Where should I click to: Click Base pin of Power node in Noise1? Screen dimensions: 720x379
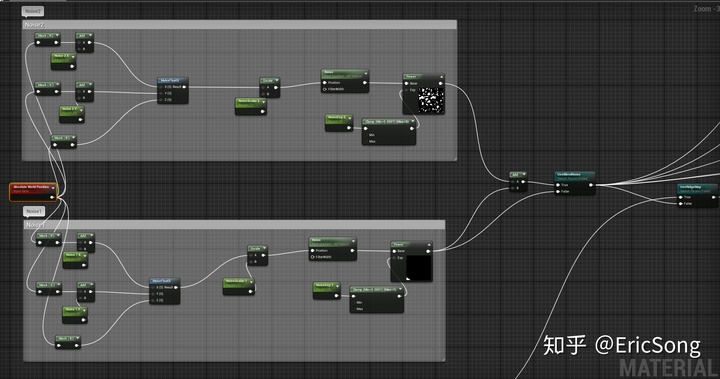pos(394,251)
